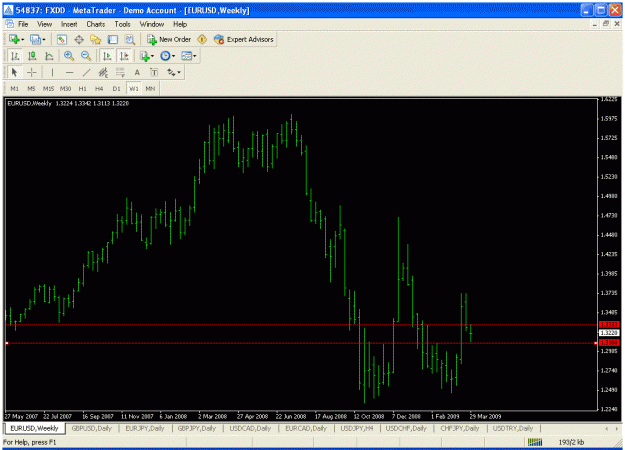Launch MetaEditor yellow diamond icon
This screenshot has width=625, height=450.
pyautogui.click(x=202, y=39)
